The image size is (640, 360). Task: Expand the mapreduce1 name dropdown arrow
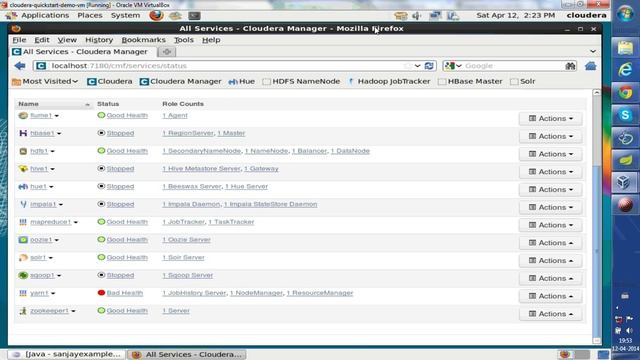76,222
